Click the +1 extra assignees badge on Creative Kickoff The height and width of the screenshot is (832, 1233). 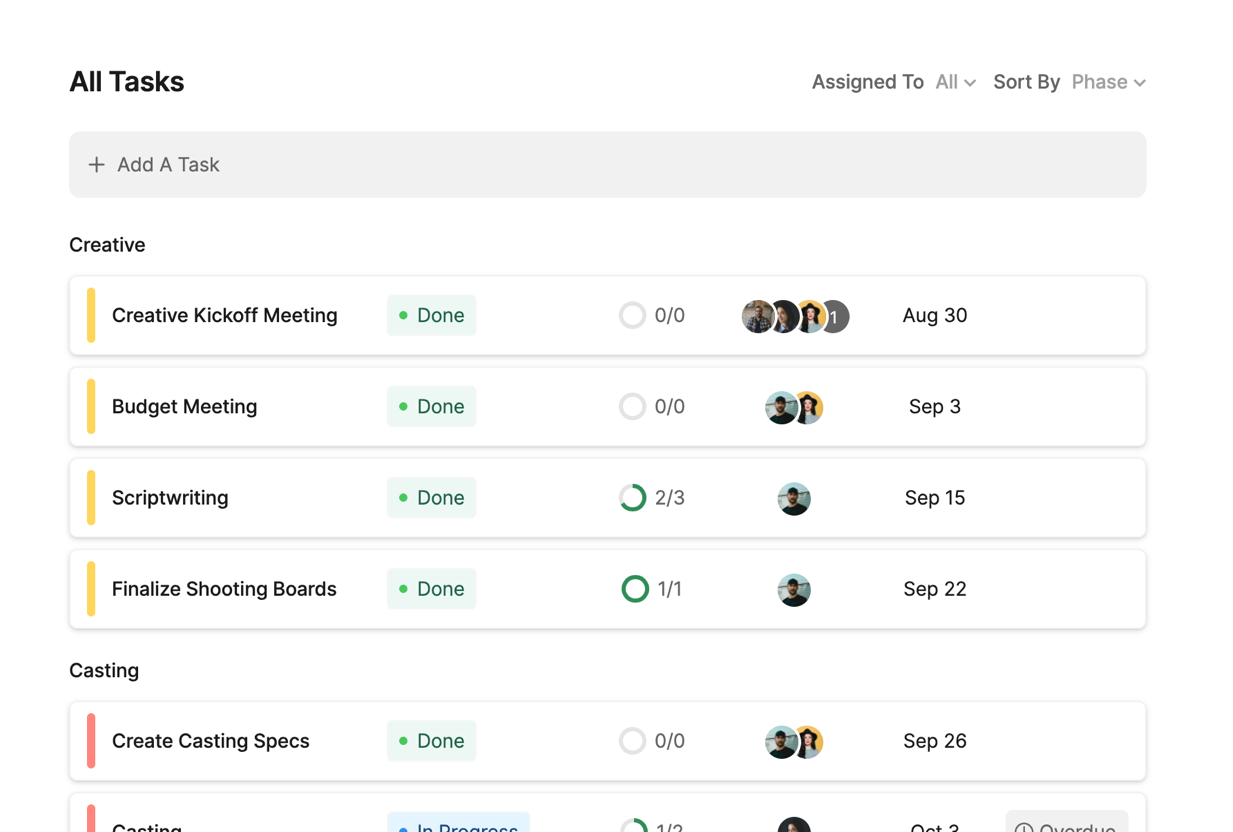point(834,316)
